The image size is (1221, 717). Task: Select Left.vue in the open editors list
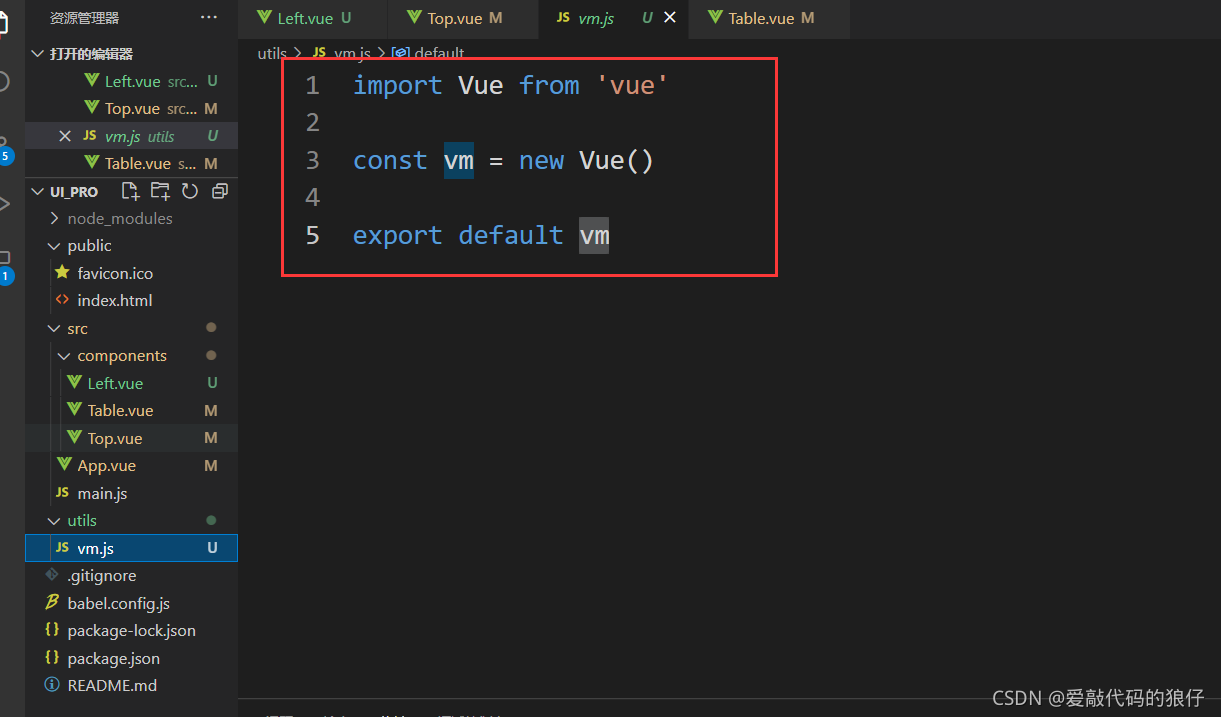point(131,81)
